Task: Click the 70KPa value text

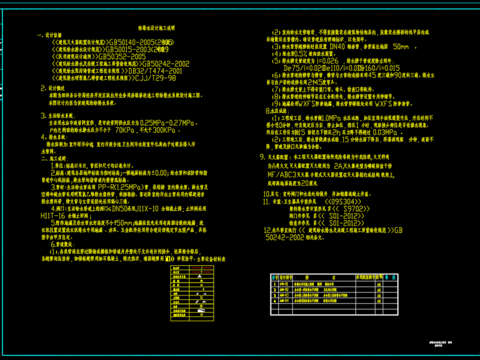Action: [x=125, y=130]
